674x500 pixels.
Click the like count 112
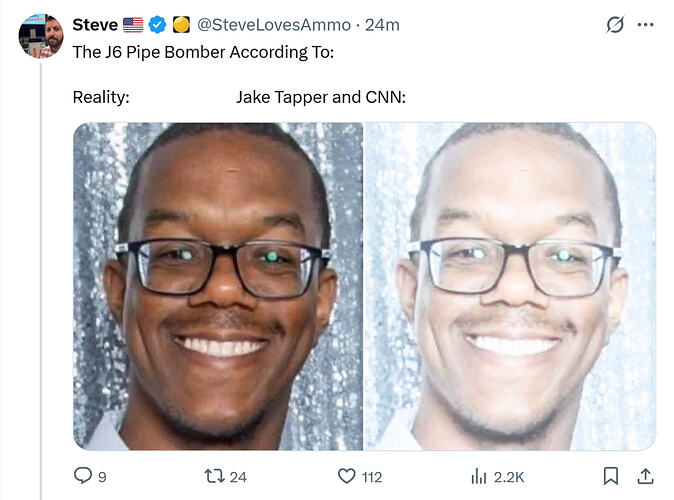tap(372, 477)
